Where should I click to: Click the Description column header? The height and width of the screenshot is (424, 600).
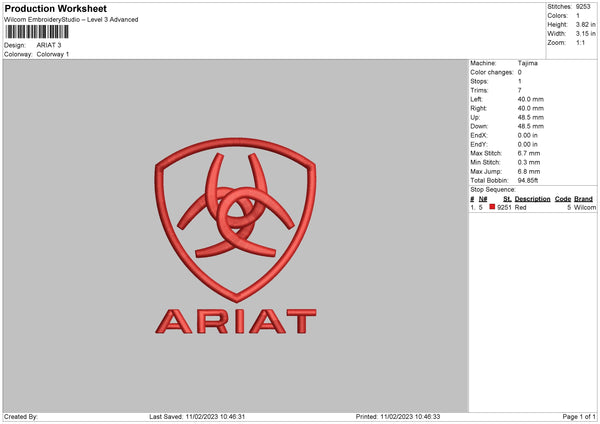532,199
